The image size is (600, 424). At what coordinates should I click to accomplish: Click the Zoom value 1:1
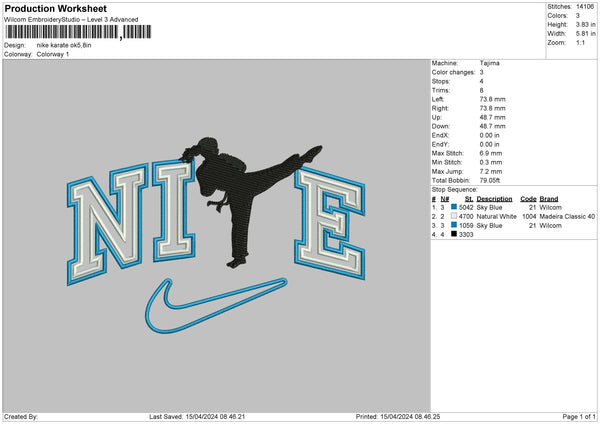coord(580,42)
